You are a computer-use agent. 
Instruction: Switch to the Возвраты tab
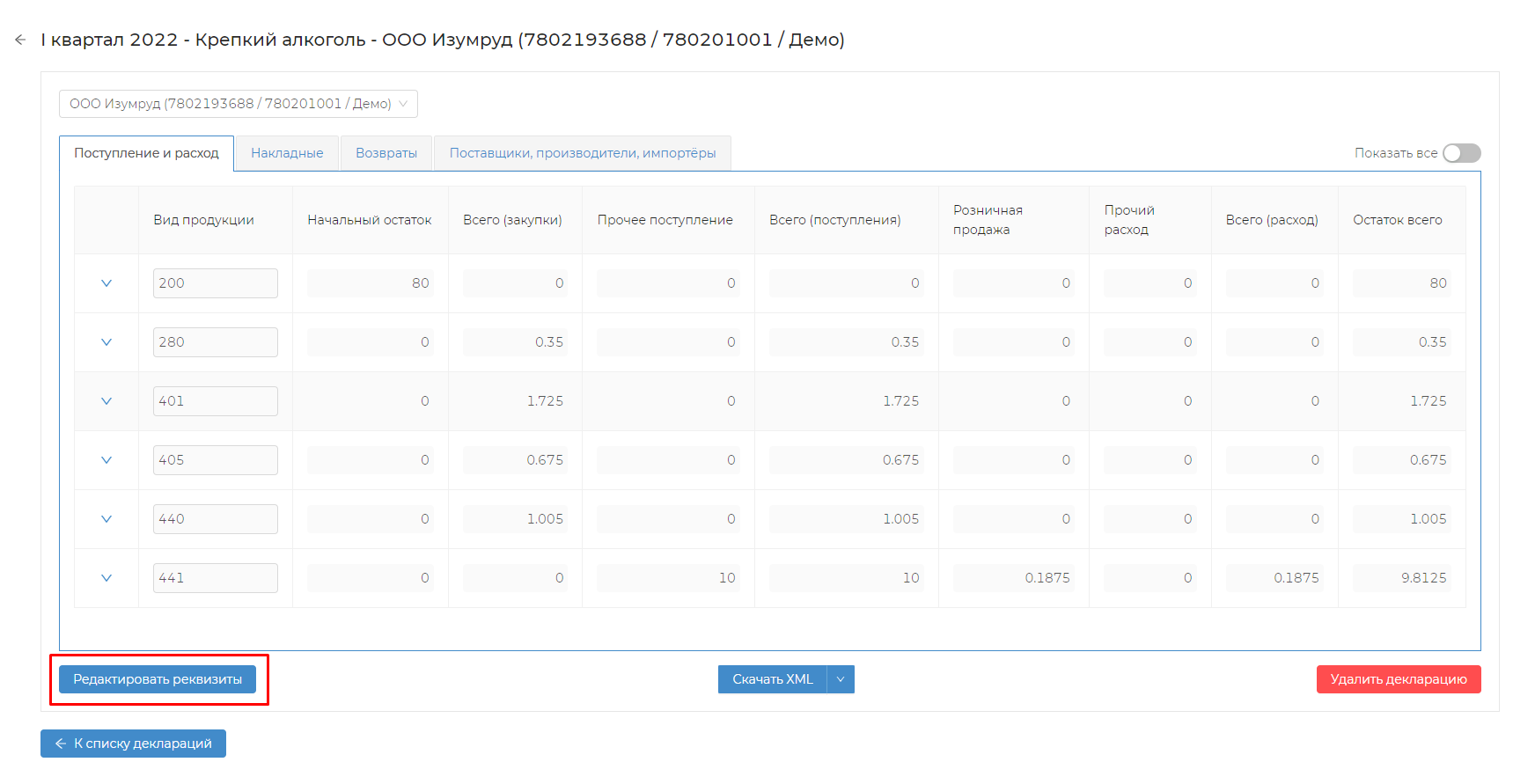(386, 153)
